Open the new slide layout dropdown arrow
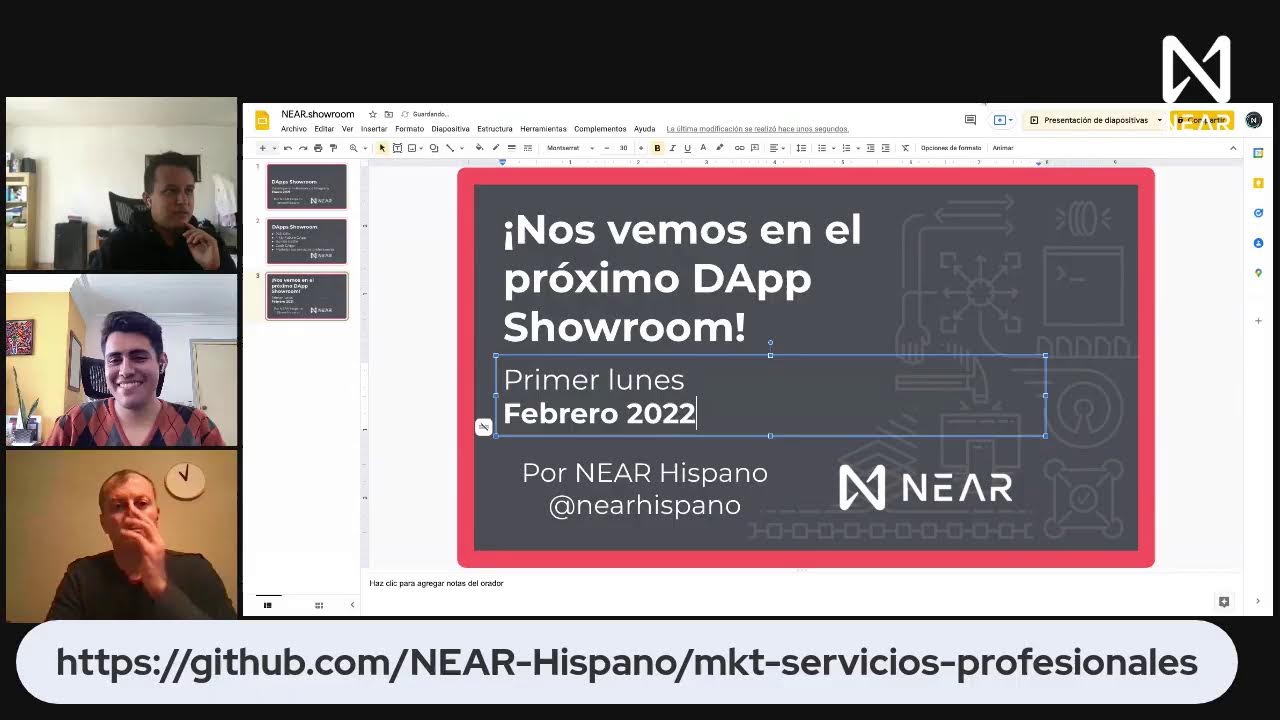Image resolution: width=1280 pixels, height=720 pixels. 274,148
